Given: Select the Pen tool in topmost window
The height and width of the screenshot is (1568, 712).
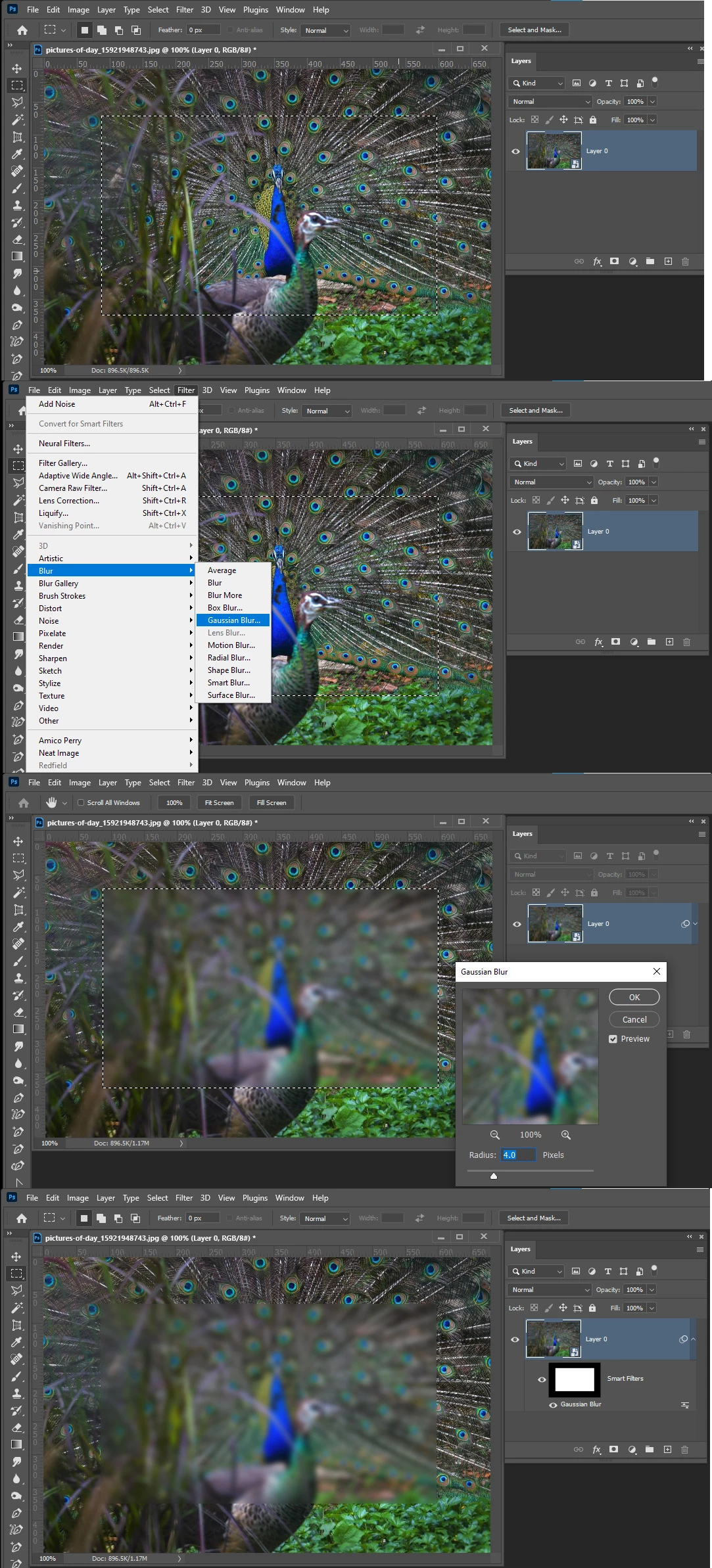Looking at the screenshot, I should pos(17,325).
